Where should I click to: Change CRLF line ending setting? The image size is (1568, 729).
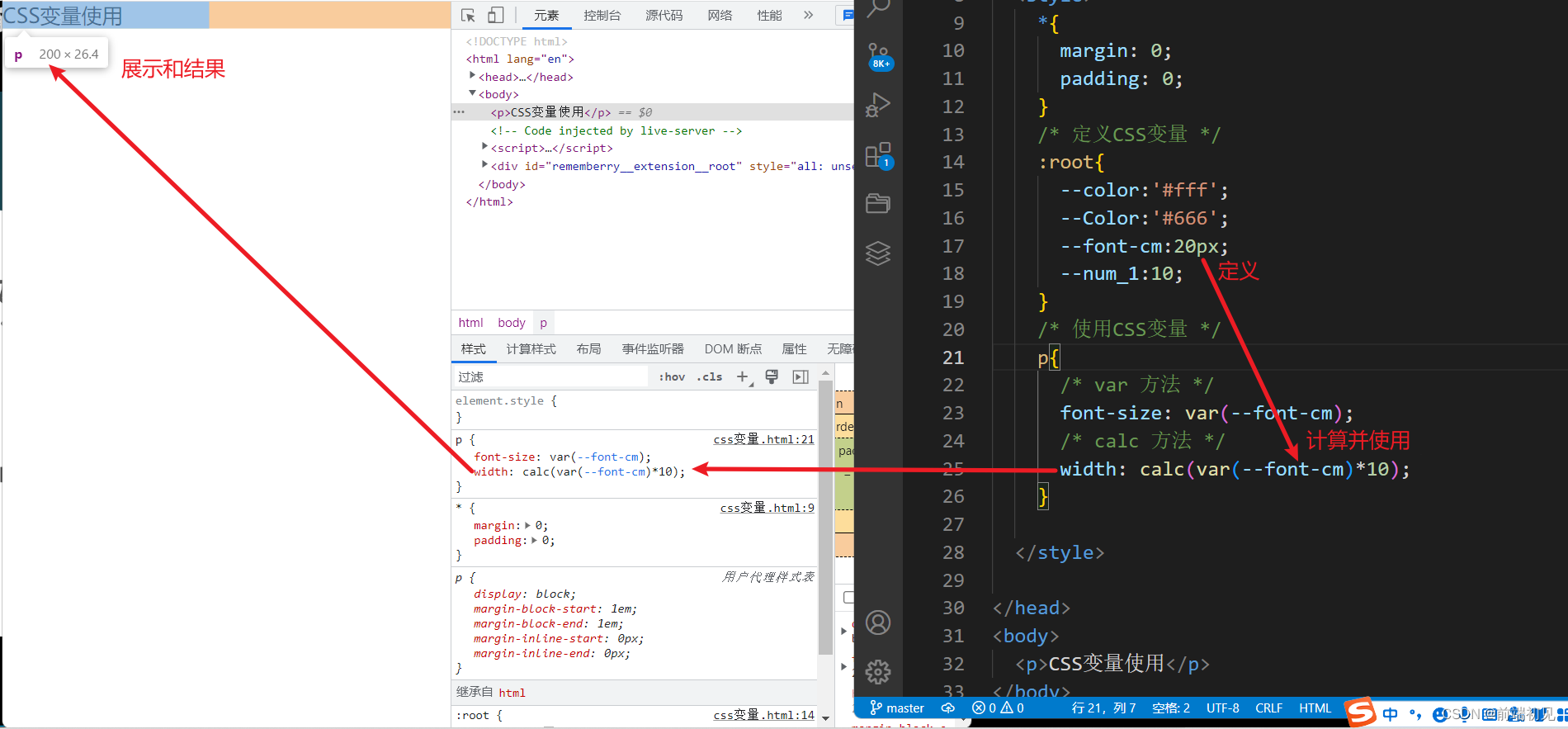click(1268, 708)
